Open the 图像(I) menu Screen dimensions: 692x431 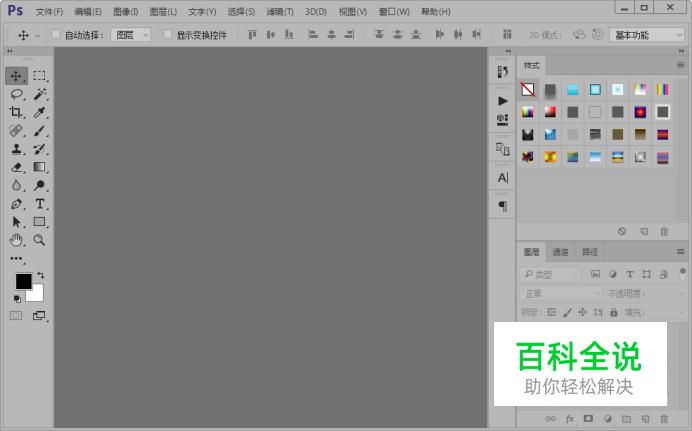pos(126,12)
